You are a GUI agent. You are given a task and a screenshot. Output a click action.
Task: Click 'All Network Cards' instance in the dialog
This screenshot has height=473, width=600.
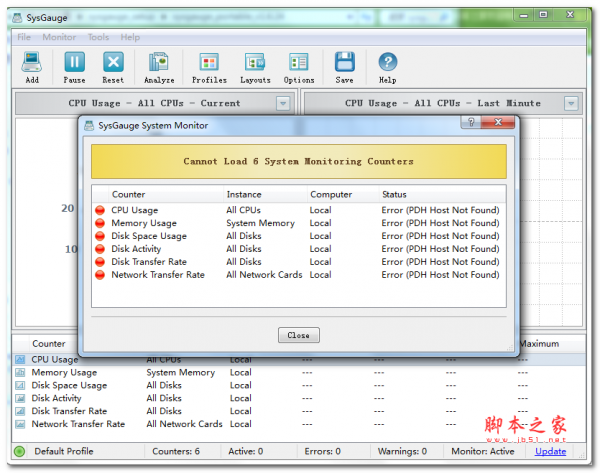coord(264,275)
